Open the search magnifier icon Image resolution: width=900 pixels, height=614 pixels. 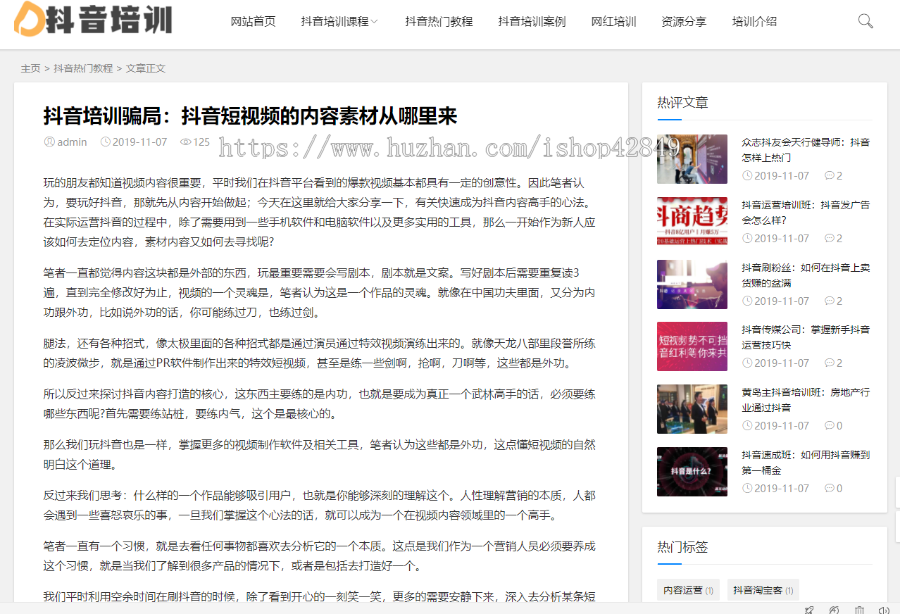(865, 21)
